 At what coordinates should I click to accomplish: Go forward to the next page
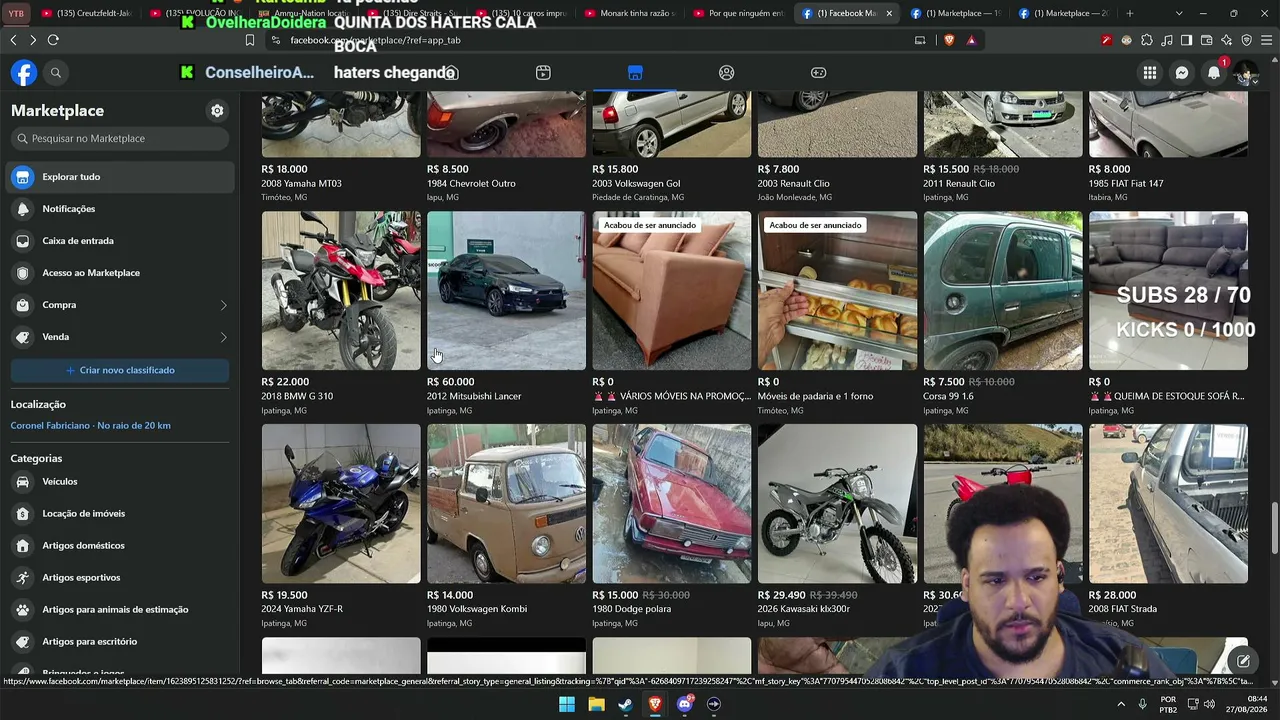coord(33,40)
